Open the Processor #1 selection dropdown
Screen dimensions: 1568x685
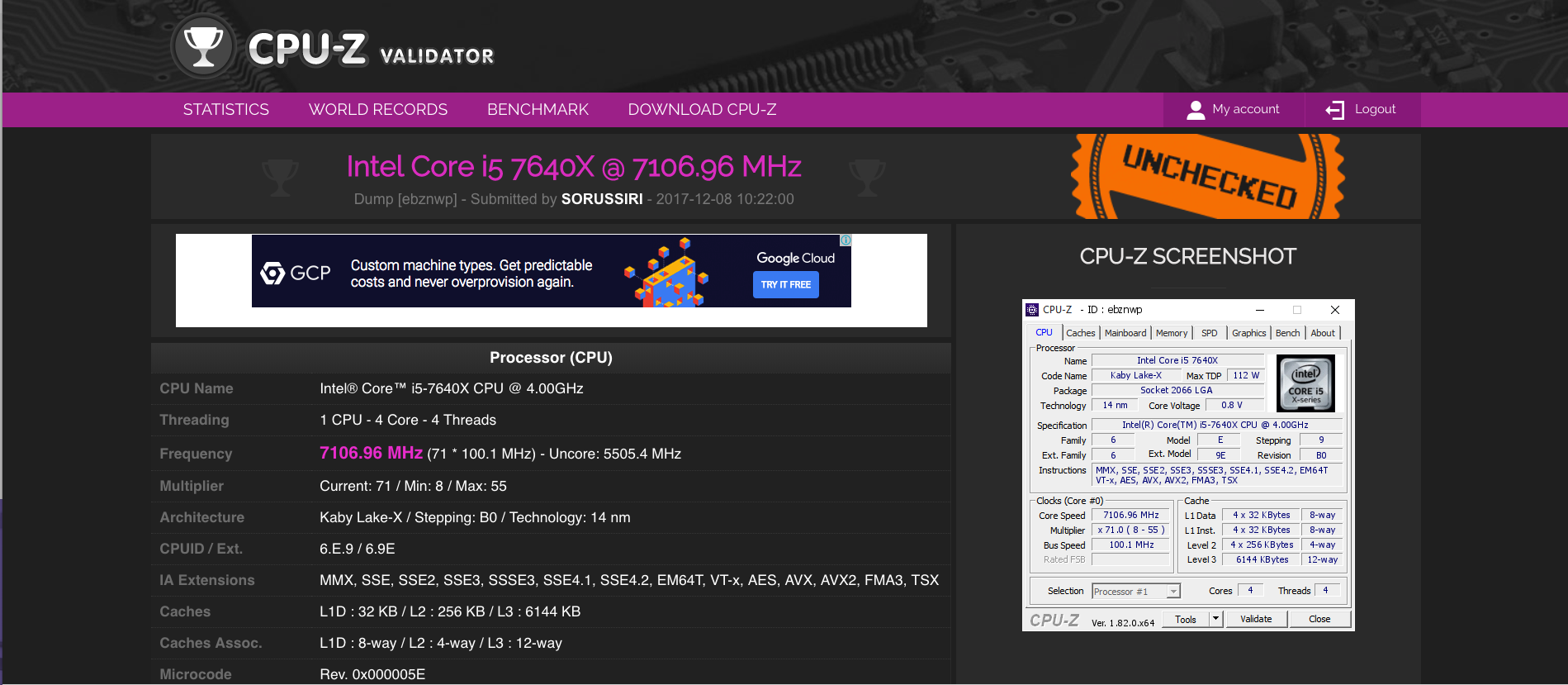(x=1136, y=591)
